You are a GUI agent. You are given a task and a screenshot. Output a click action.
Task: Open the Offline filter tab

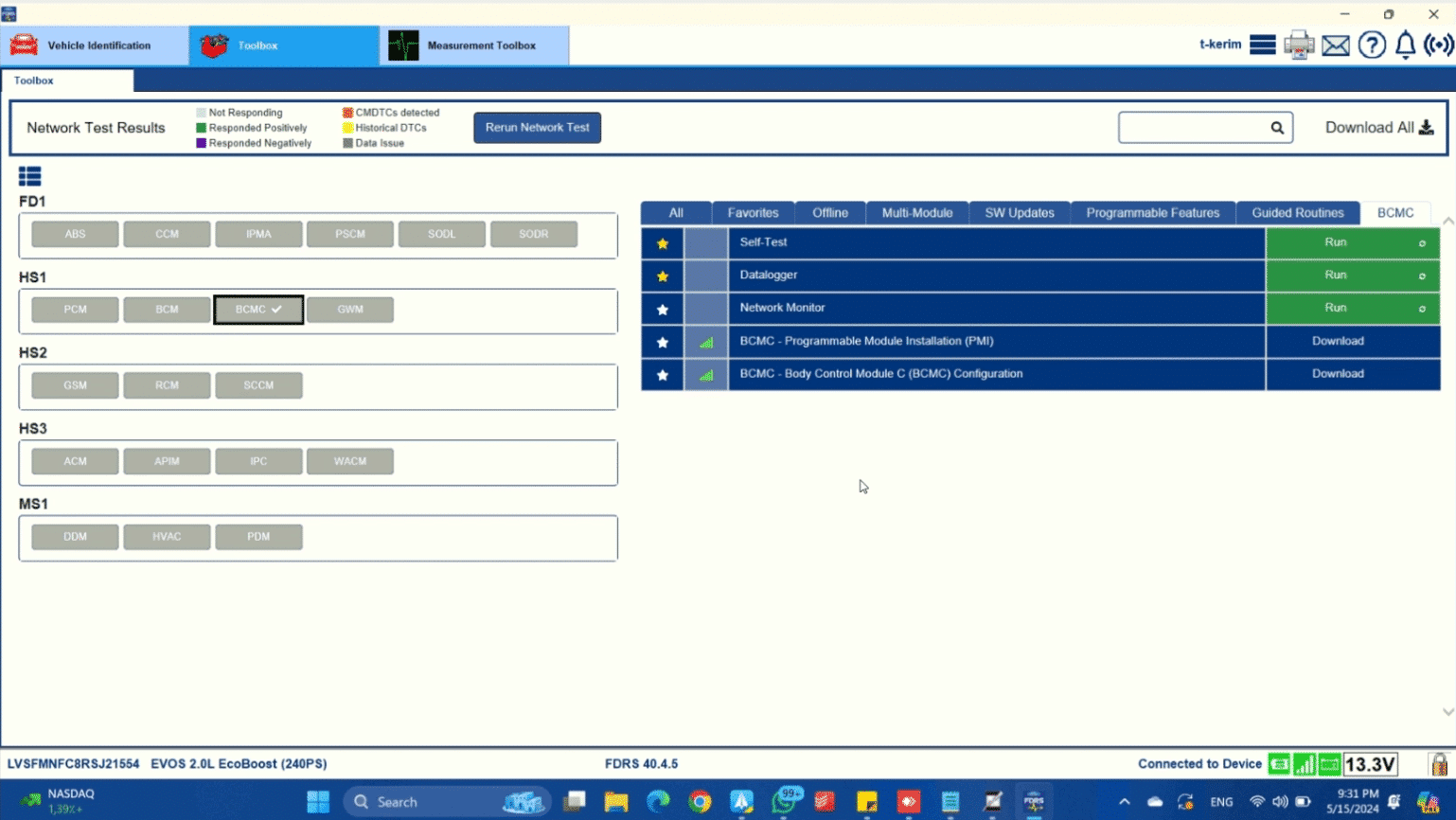tap(830, 213)
